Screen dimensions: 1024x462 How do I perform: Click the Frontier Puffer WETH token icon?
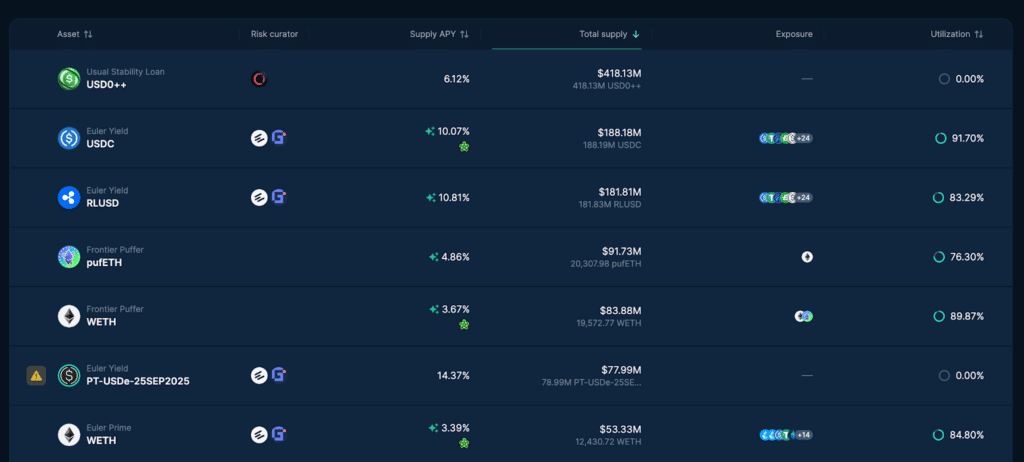pos(69,316)
